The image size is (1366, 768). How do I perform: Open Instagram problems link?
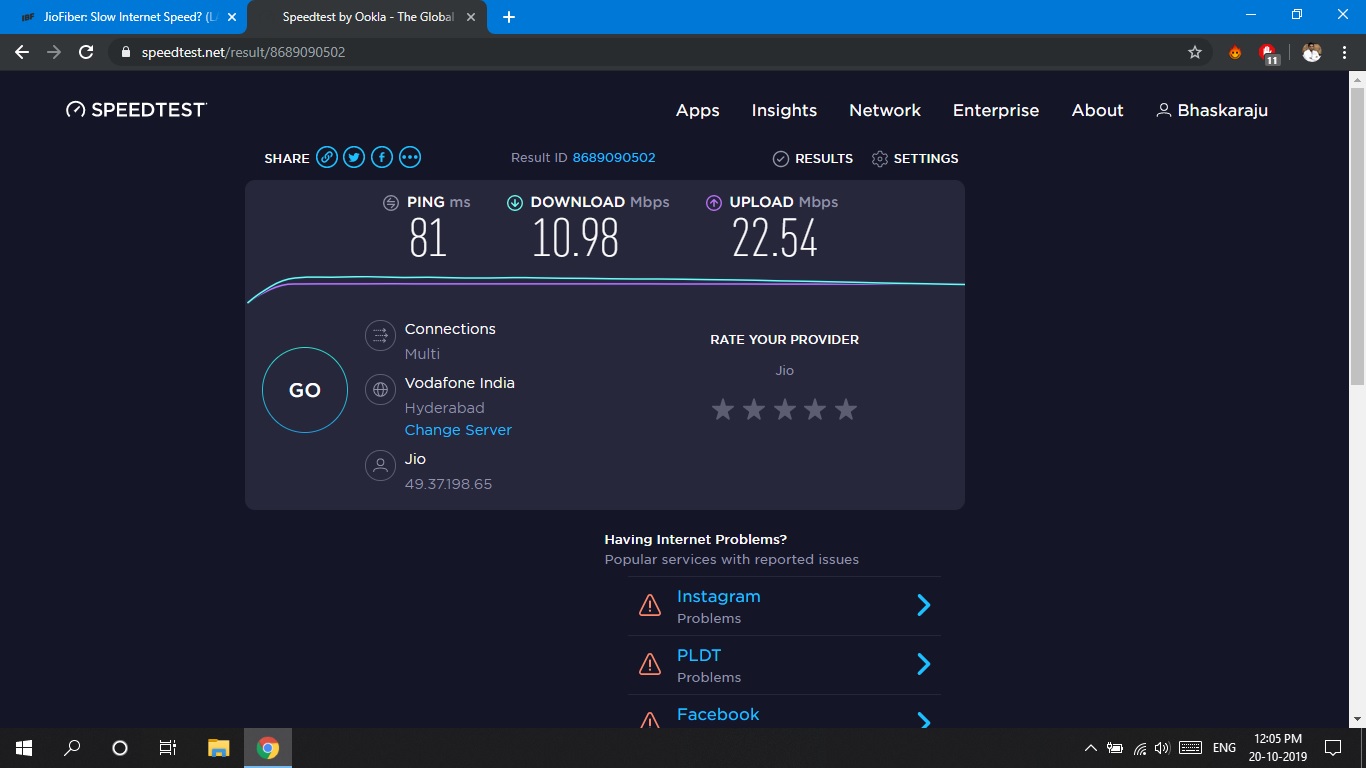[718, 596]
